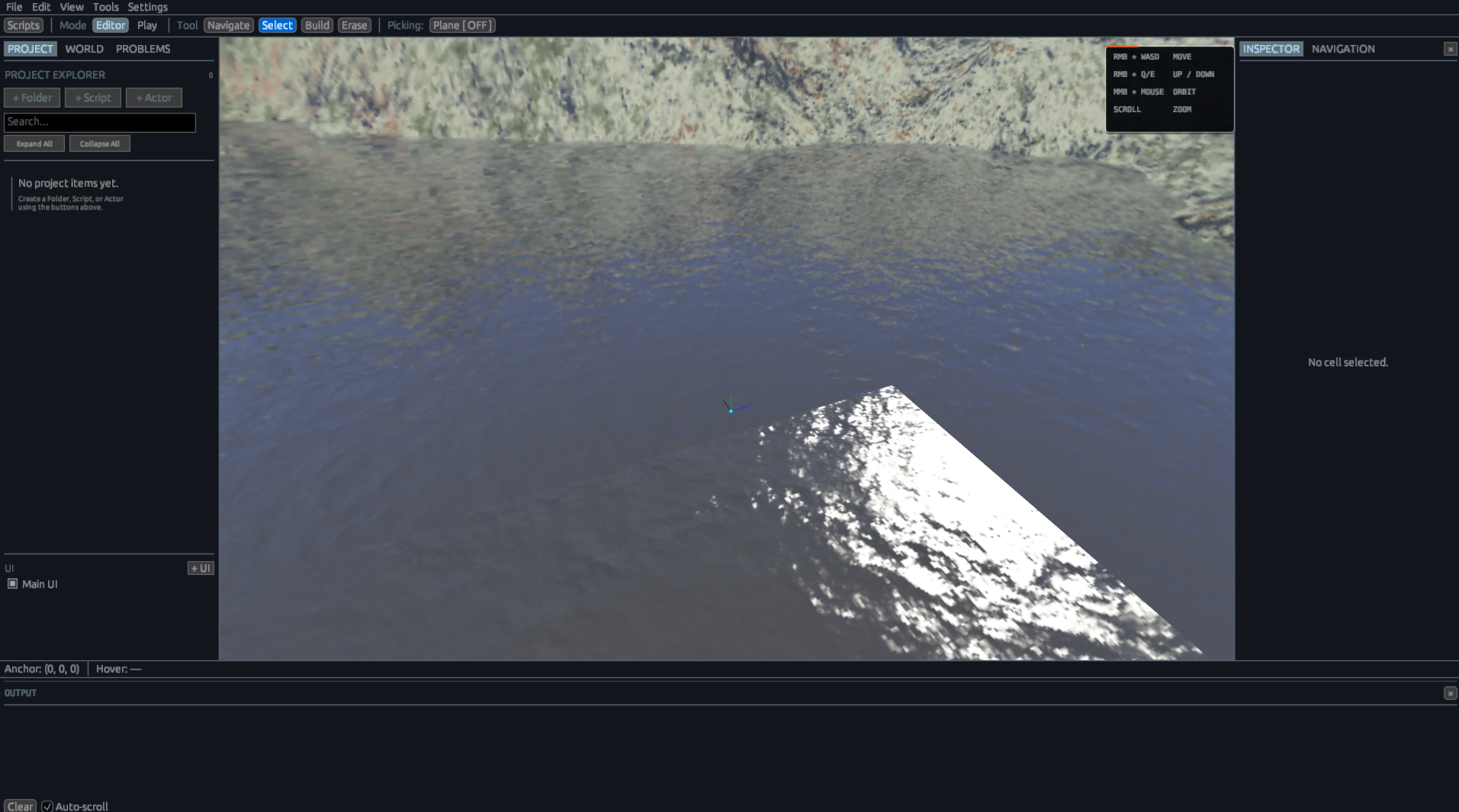This screenshot has height=812, width=1459.
Task: Activate the Select tool
Action: tap(277, 25)
